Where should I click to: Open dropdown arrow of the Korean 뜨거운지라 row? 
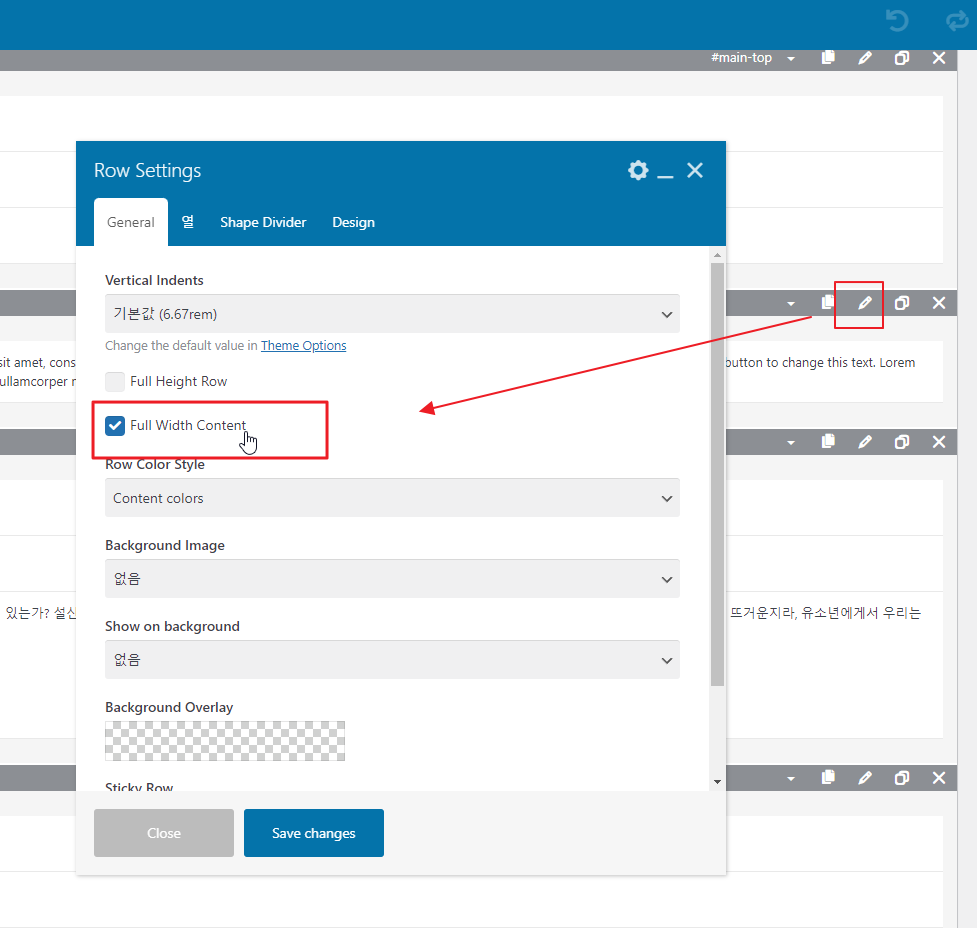791,442
